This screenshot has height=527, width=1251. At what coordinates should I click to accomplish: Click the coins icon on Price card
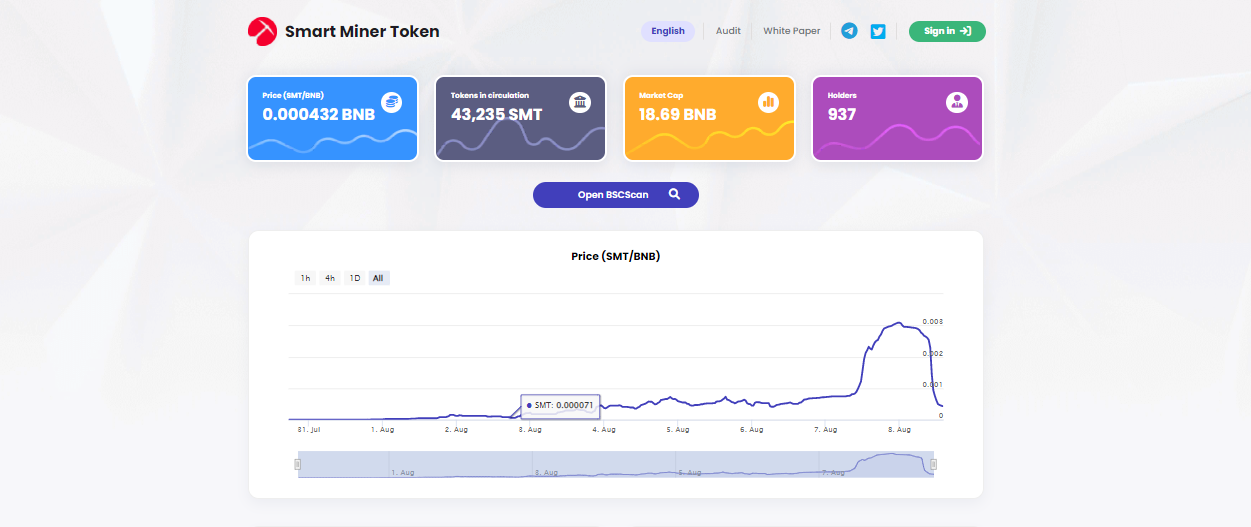click(392, 102)
